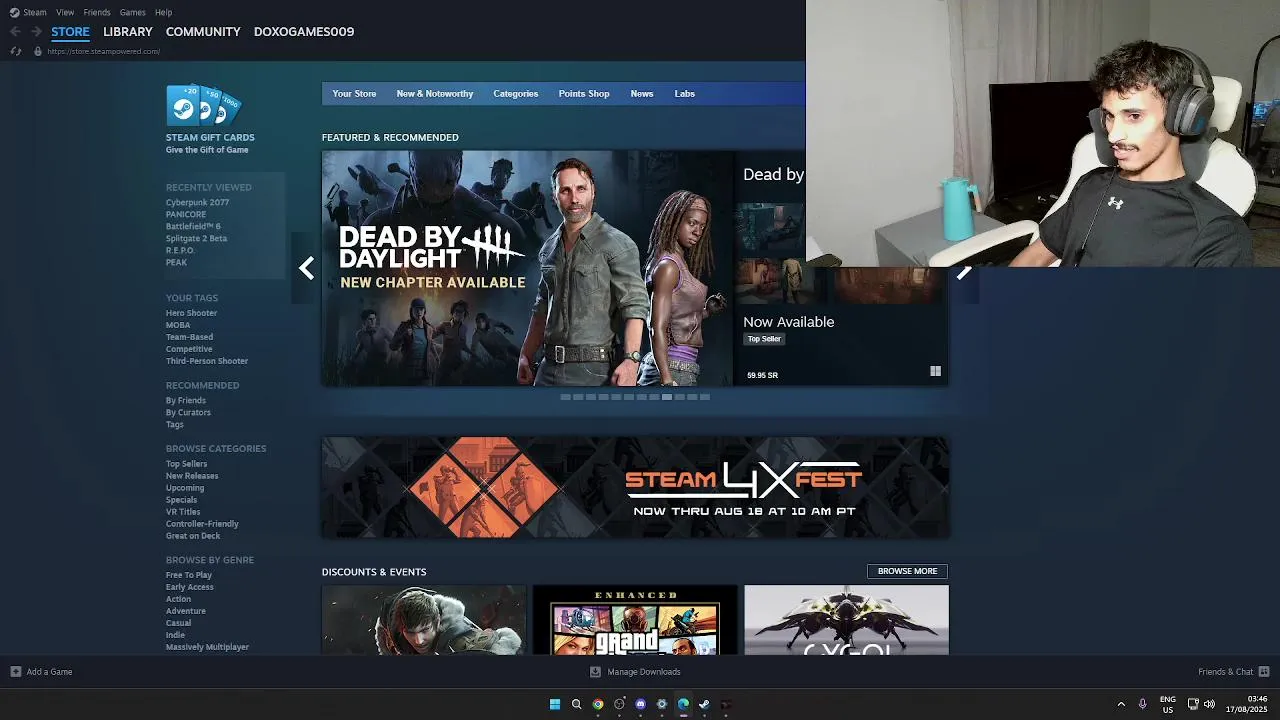Open the Games menu
Image resolution: width=1280 pixels, height=720 pixels.
click(x=132, y=12)
